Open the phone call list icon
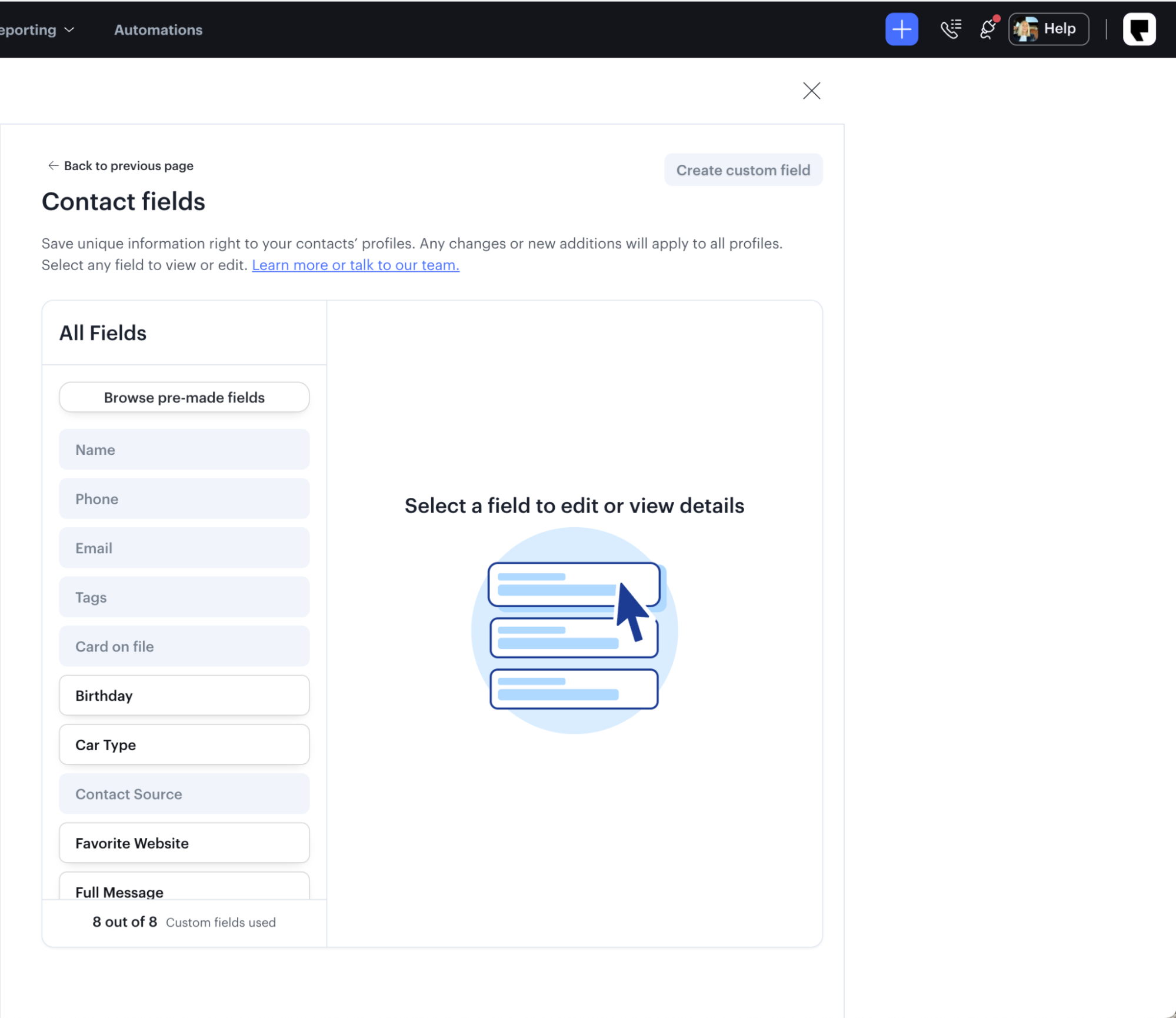1176x1018 pixels. [950, 29]
